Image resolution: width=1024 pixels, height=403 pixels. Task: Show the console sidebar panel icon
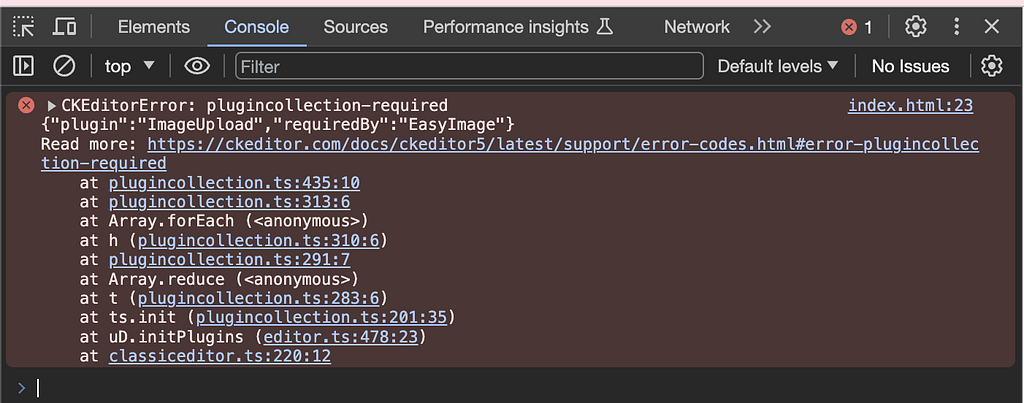(24, 66)
